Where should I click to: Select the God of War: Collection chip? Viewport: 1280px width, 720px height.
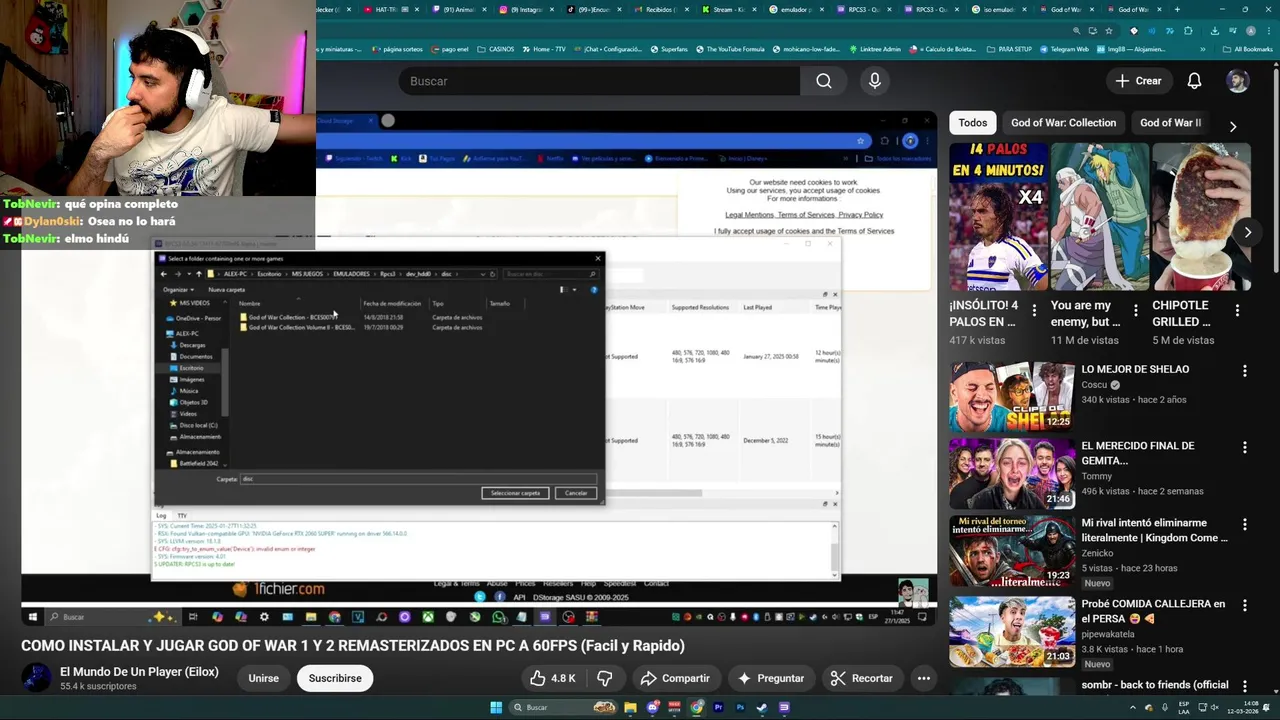[1063, 123]
